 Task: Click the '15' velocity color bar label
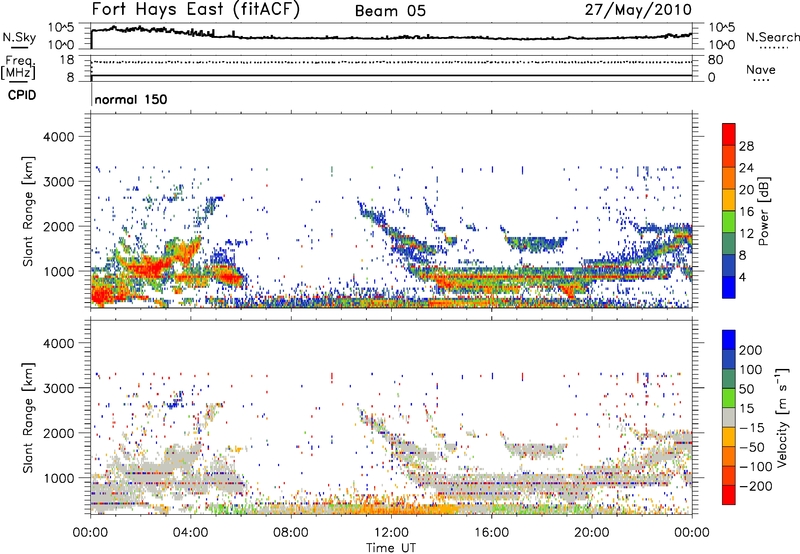[746, 409]
